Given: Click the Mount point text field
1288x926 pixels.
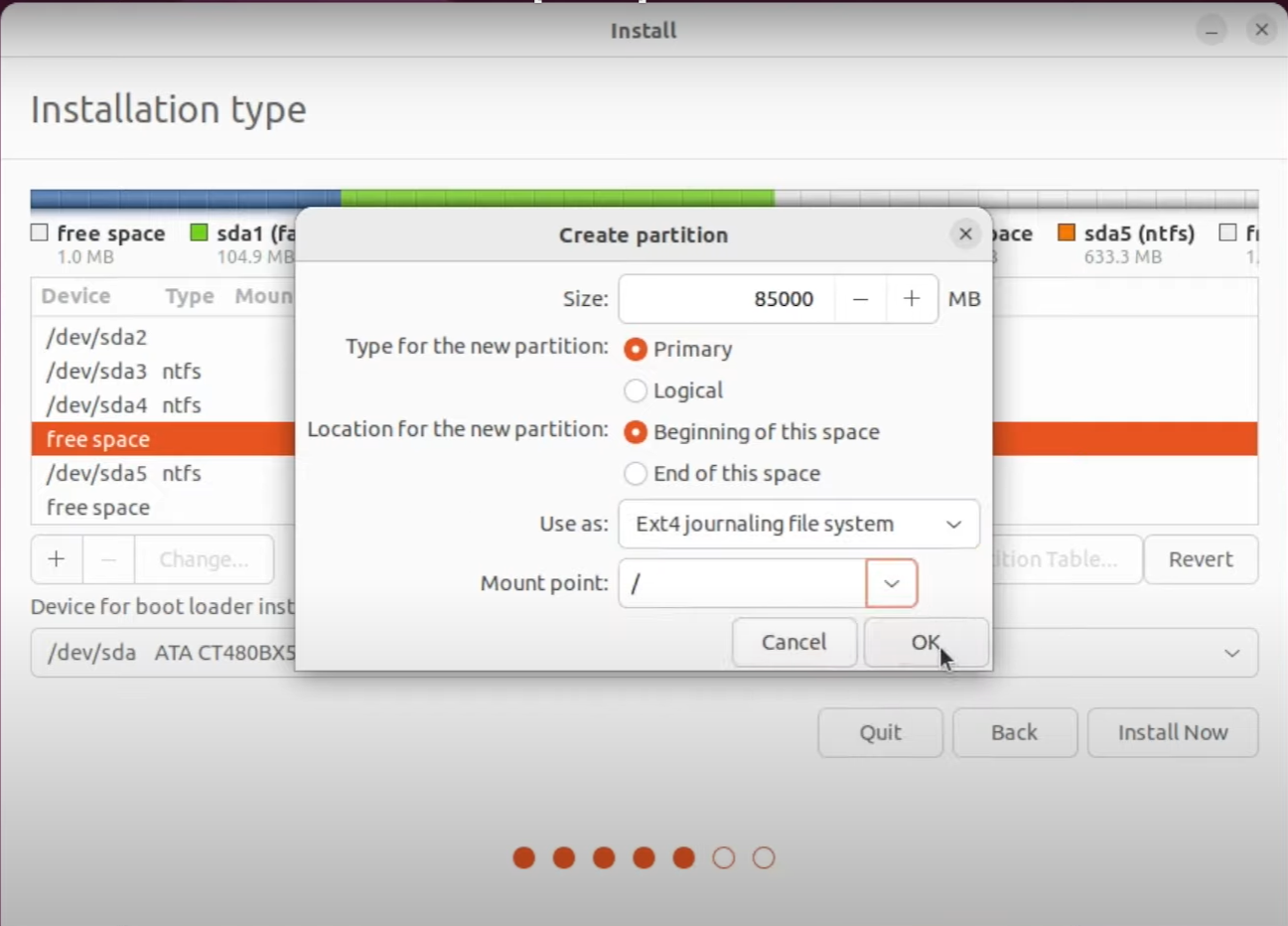Looking at the screenshot, I should pyautogui.click(x=743, y=583).
